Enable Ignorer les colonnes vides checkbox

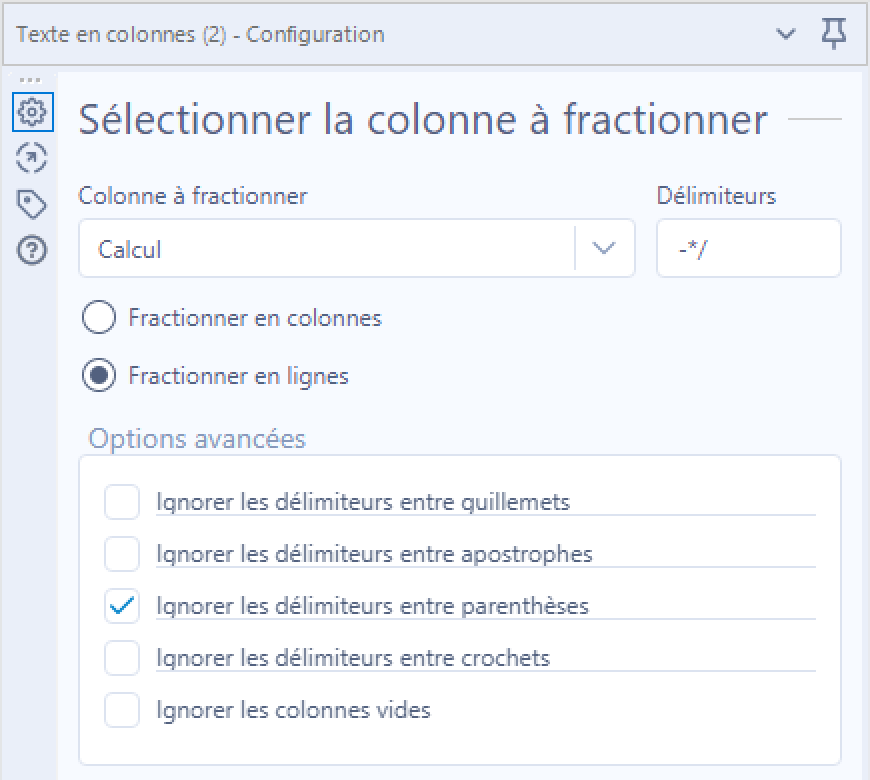click(122, 710)
